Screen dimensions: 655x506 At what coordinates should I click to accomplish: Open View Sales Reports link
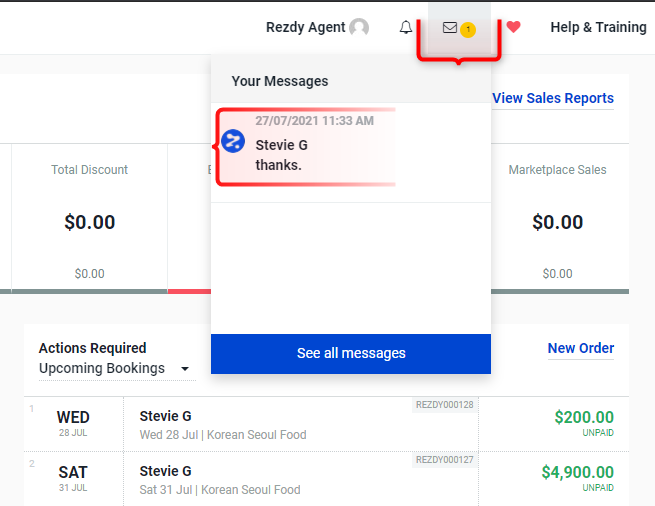pos(553,98)
